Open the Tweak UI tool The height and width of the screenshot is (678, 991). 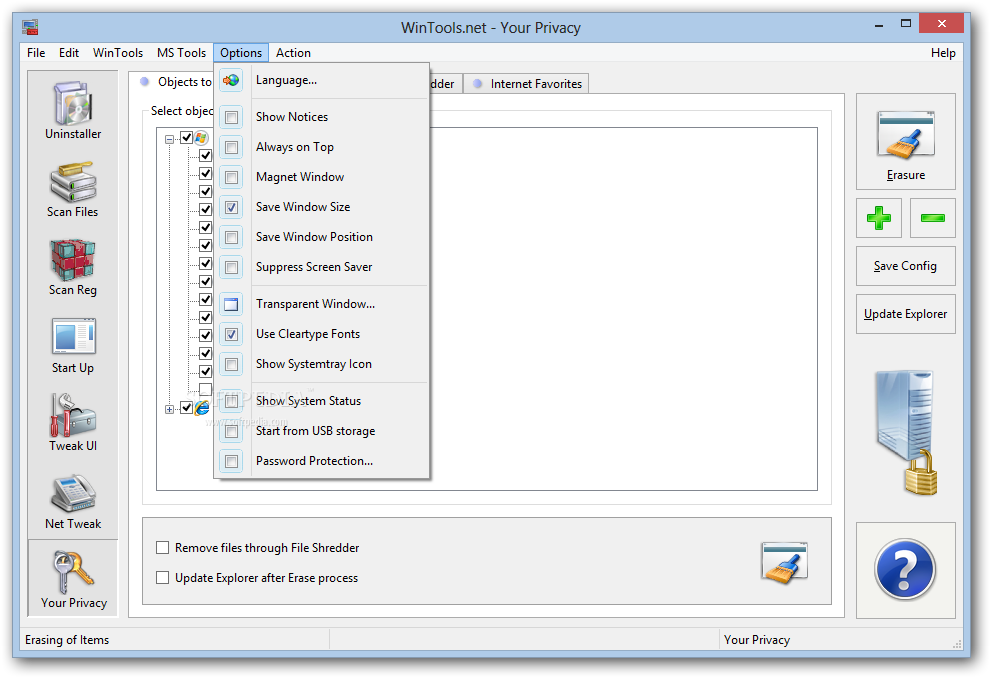(73, 423)
